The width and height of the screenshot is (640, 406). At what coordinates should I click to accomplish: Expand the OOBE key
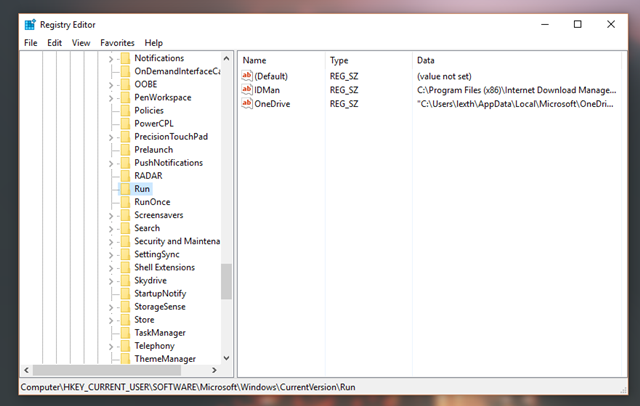tap(111, 85)
